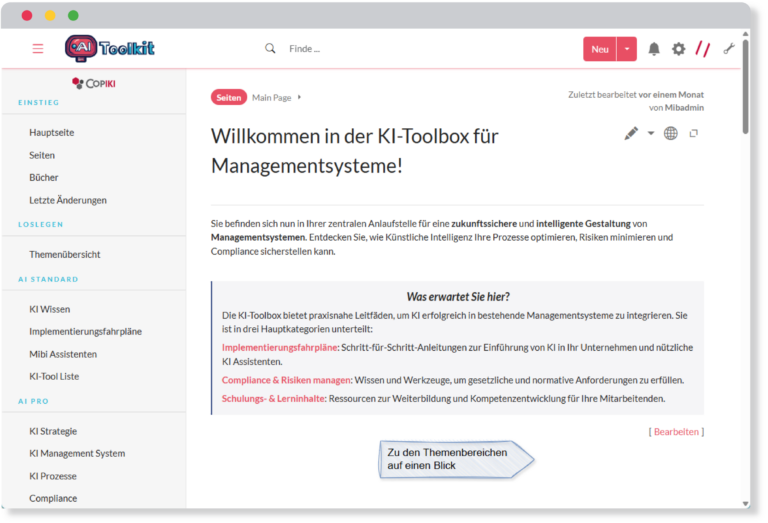The width and height of the screenshot is (768, 523).
Task: Open the notifications bell icon
Action: coord(654,49)
